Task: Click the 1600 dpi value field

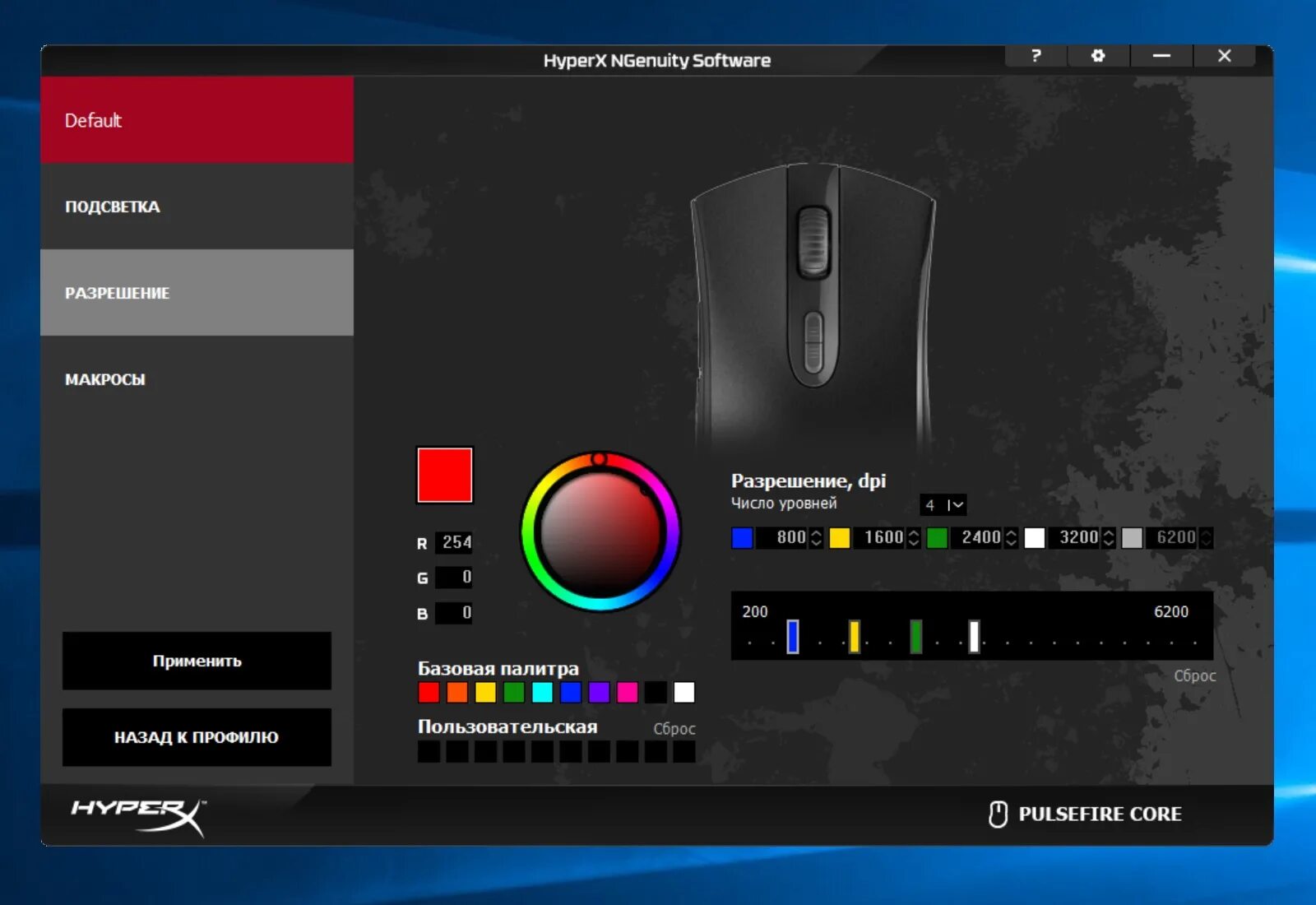Action: point(880,538)
